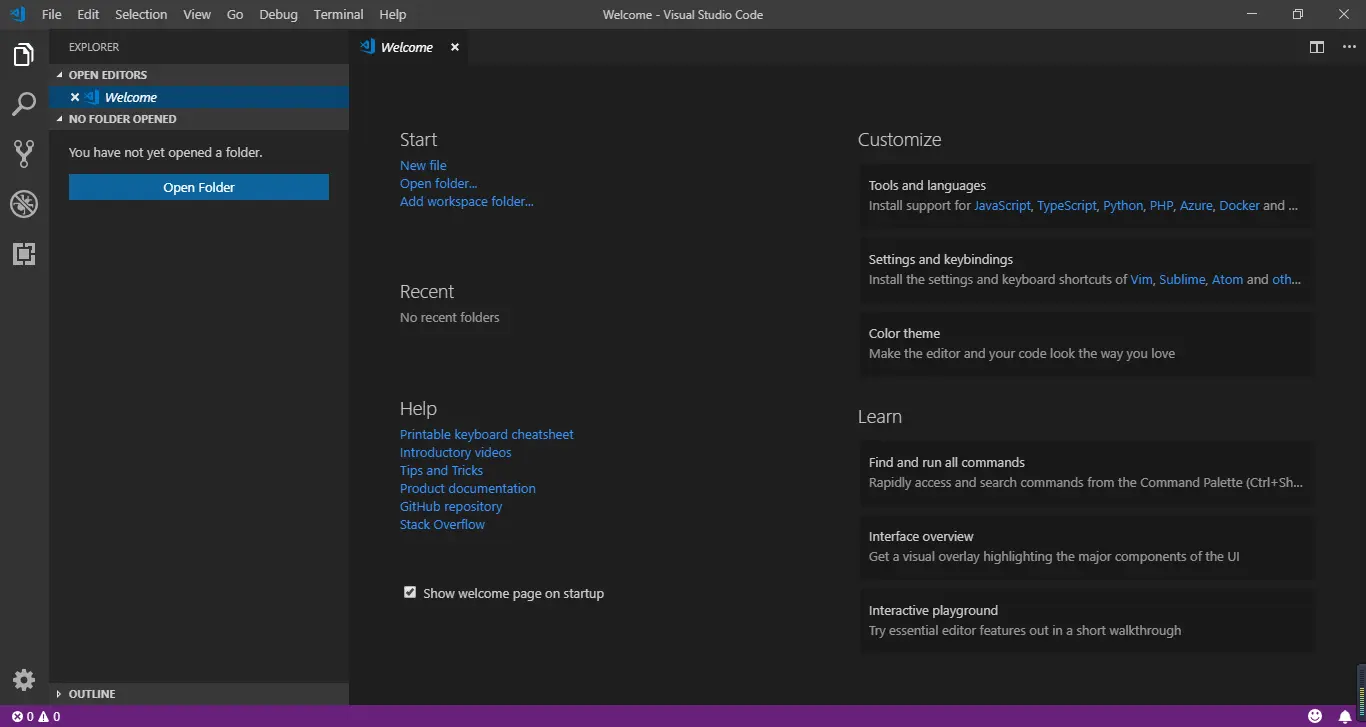Open Tips and Tricks link

[441, 471]
